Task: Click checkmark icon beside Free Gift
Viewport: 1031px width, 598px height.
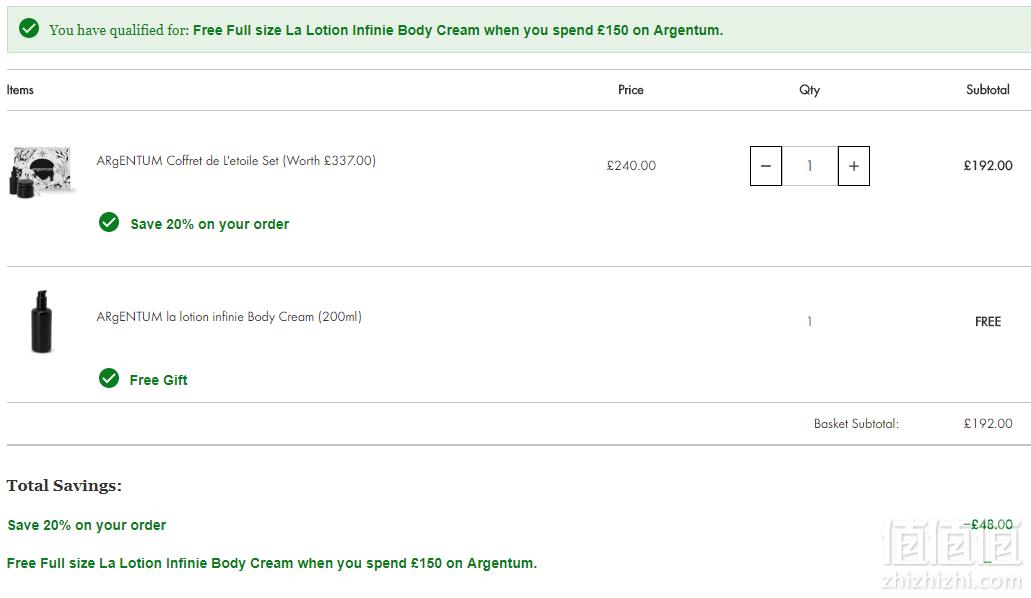Action: [109, 378]
